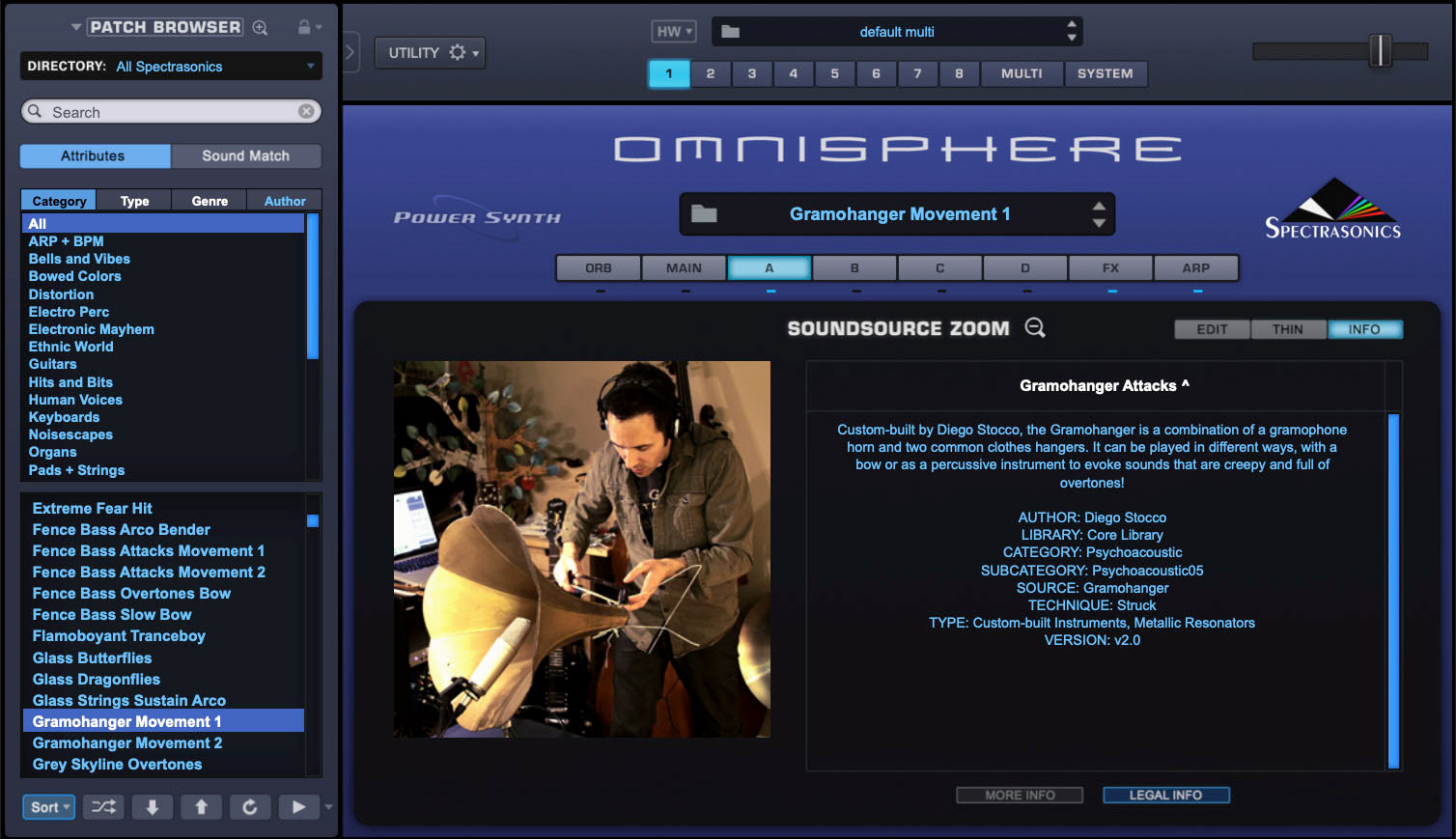Open the MULTI page

click(1022, 73)
